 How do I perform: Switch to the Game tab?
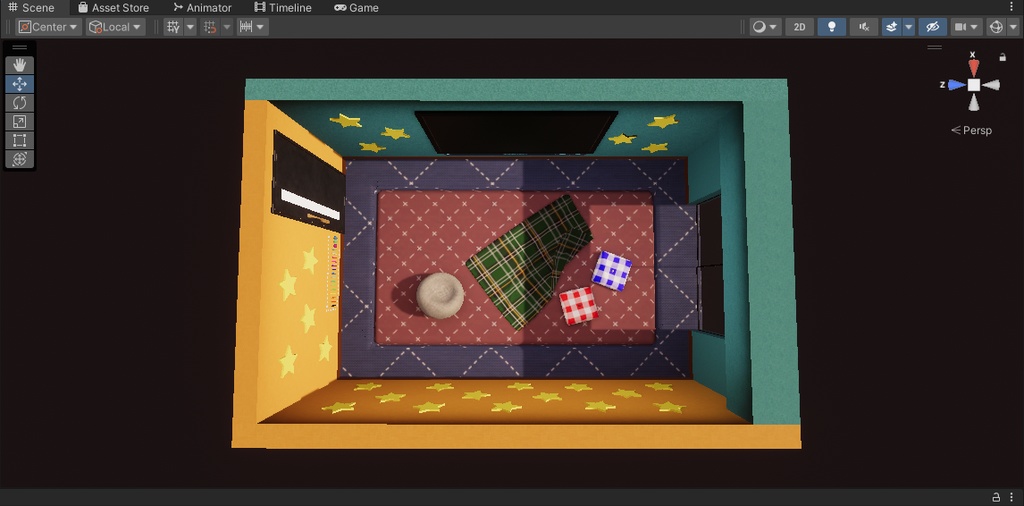[357, 8]
